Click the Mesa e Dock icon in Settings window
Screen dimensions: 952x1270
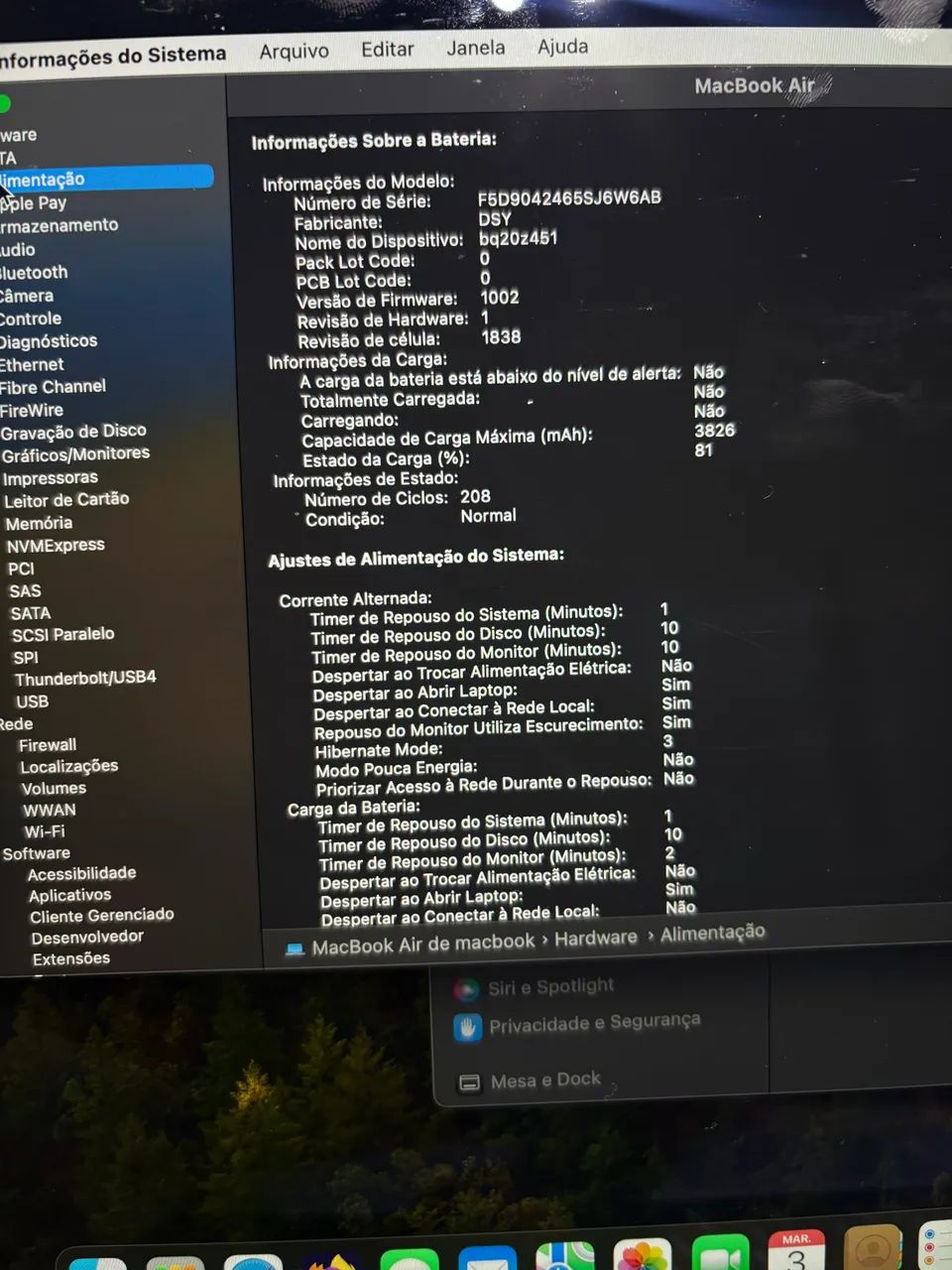(x=470, y=1082)
